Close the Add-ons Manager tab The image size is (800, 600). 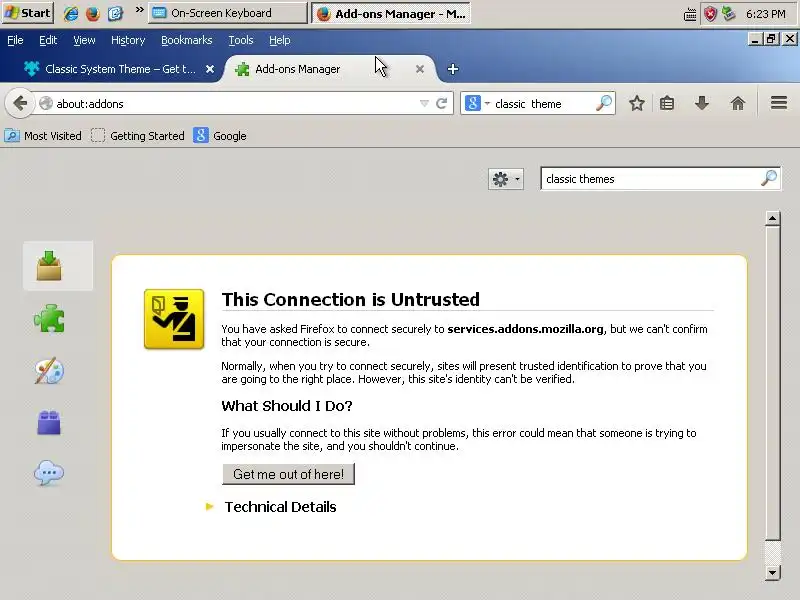pos(420,69)
